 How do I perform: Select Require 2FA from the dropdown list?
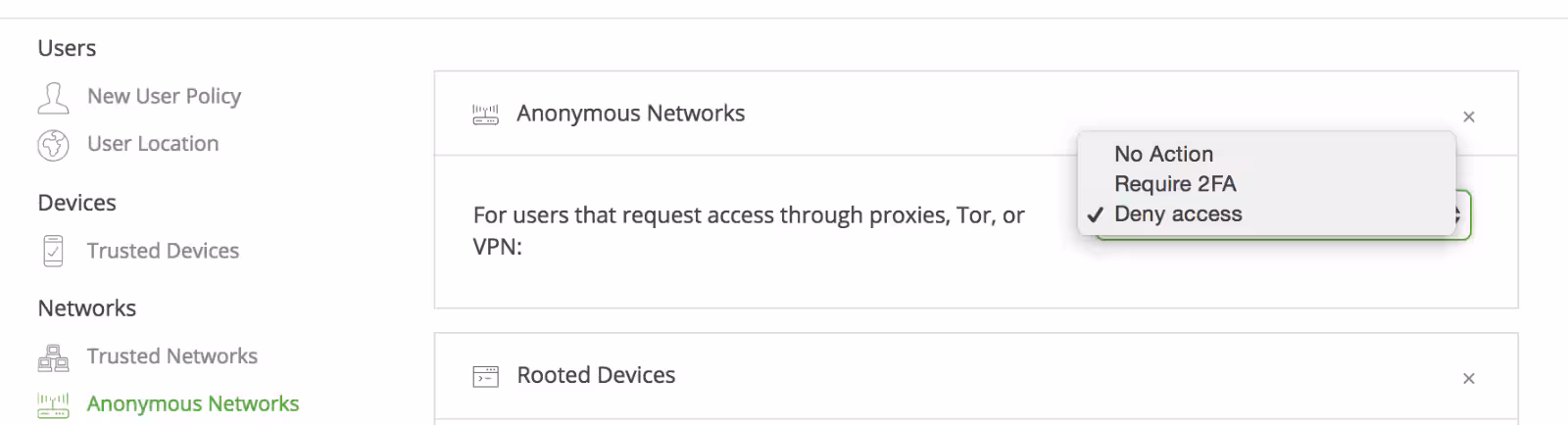tap(1175, 184)
